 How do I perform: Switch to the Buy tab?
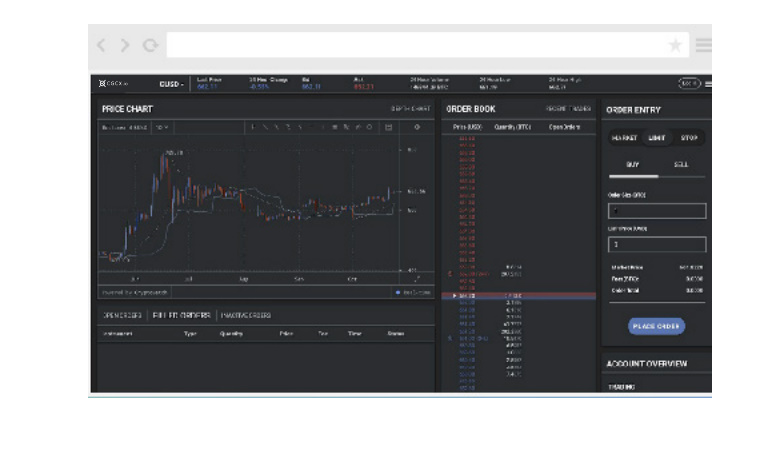[x=632, y=164]
